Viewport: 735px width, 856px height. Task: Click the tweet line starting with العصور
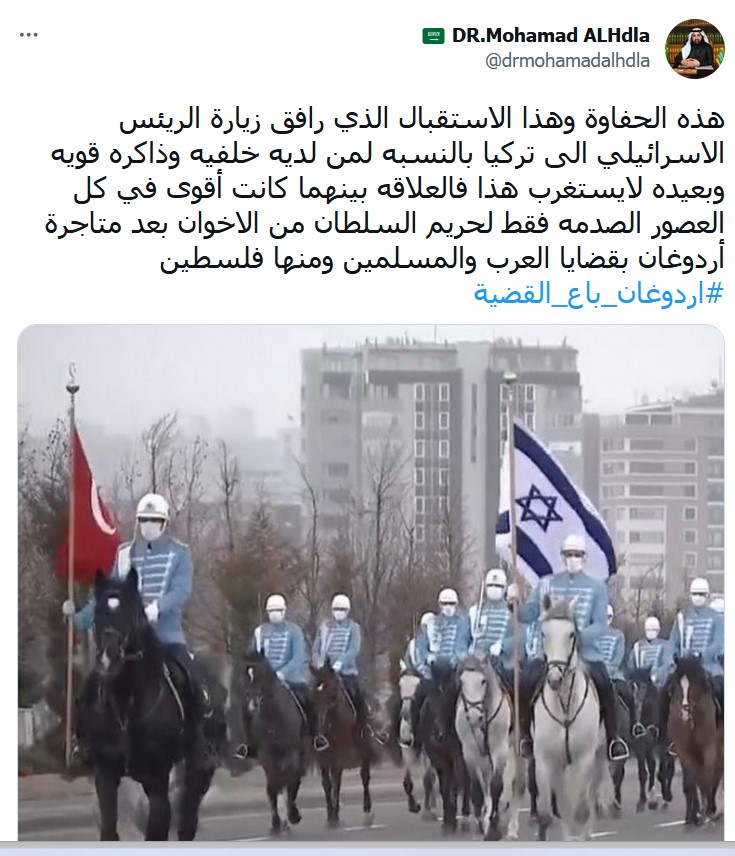tap(384, 224)
